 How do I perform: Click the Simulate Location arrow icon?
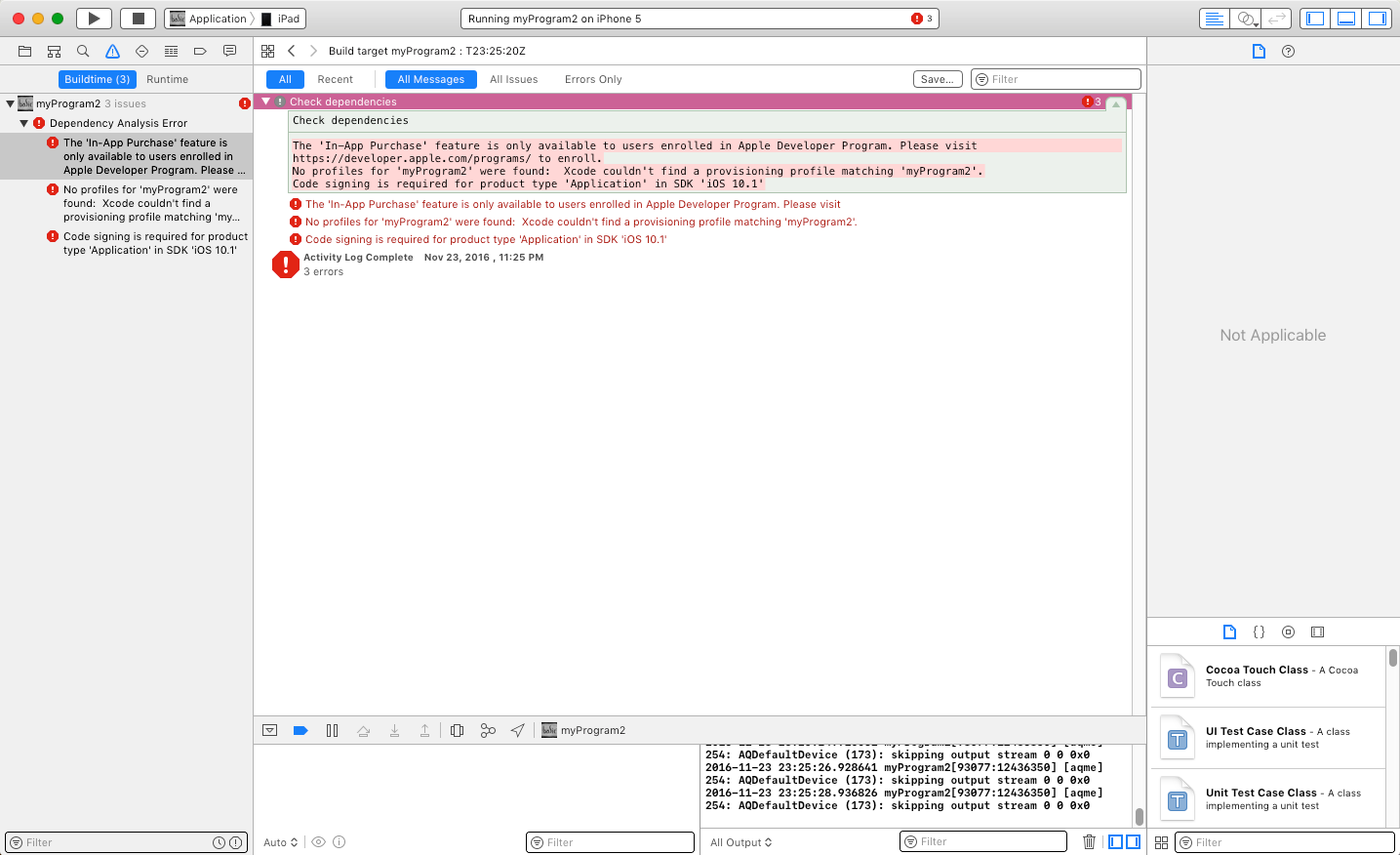(x=518, y=730)
